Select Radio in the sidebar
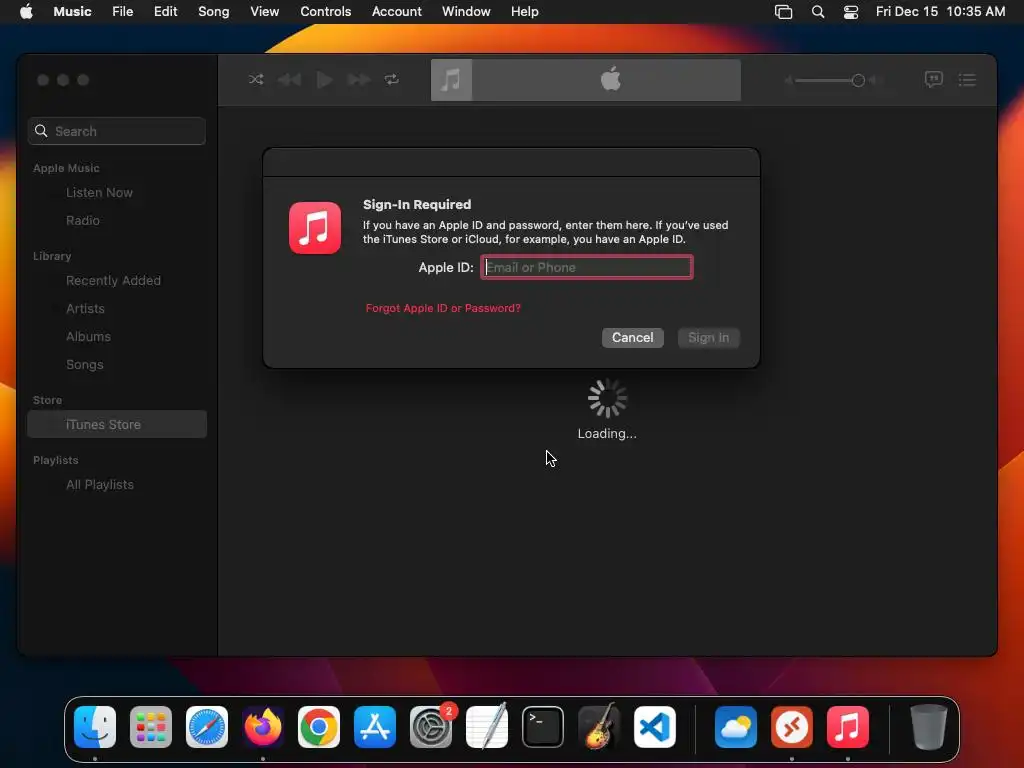The image size is (1024, 768). [x=83, y=221]
